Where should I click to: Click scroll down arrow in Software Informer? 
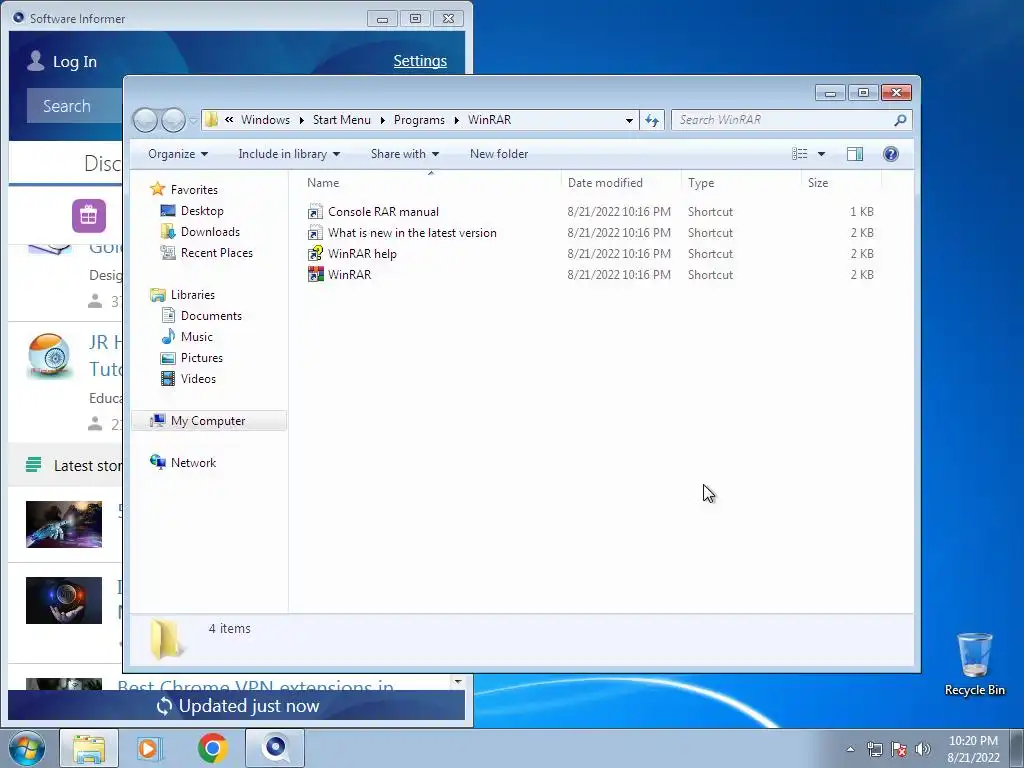(x=458, y=682)
